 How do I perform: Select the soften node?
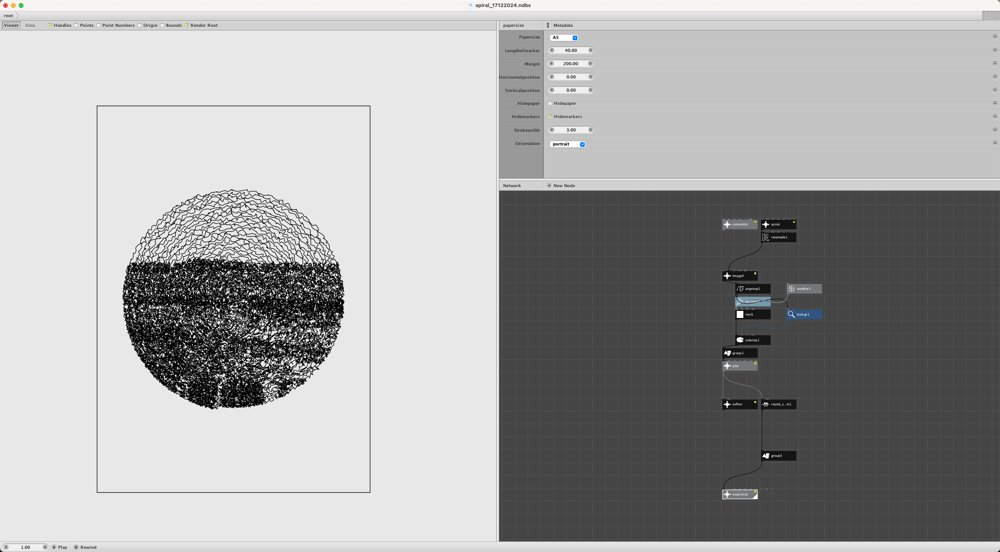coord(740,404)
